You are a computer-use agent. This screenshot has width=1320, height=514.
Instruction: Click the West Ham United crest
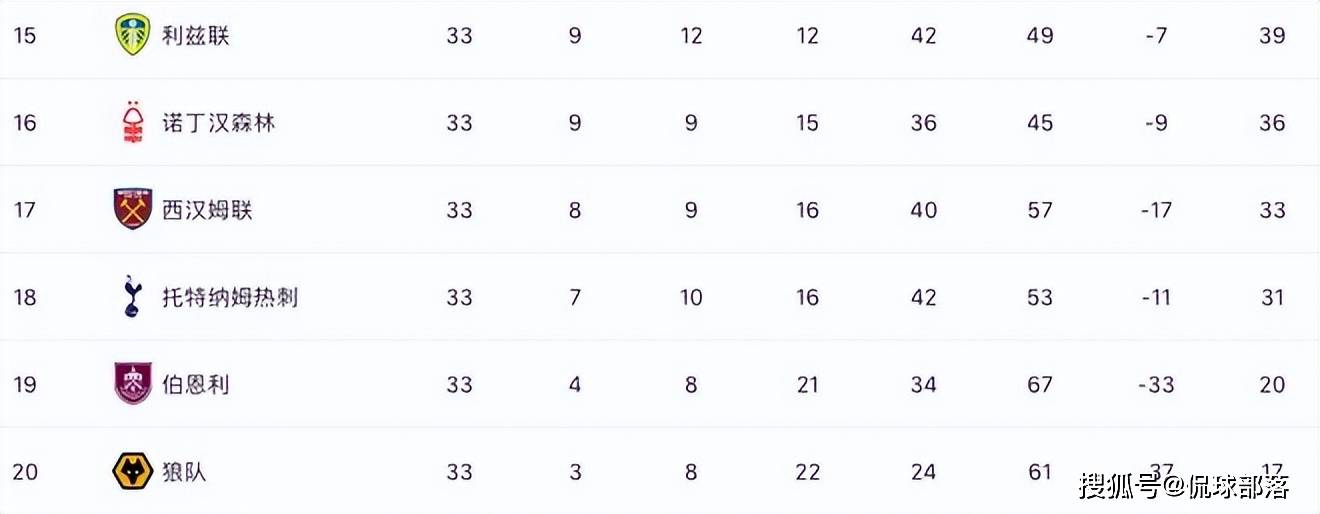pos(133,210)
